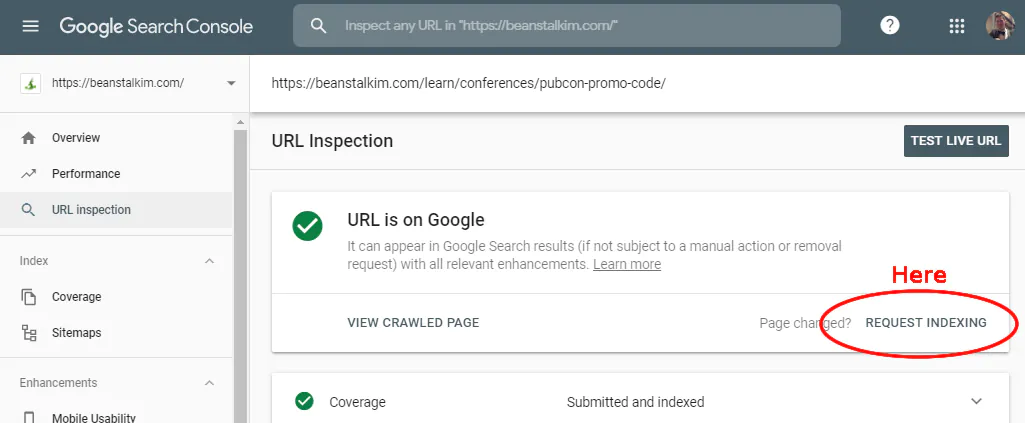The height and width of the screenshot is (423, 1025).
Task: Click the search magnifier icon in top bar
Action: coord(318,26)
